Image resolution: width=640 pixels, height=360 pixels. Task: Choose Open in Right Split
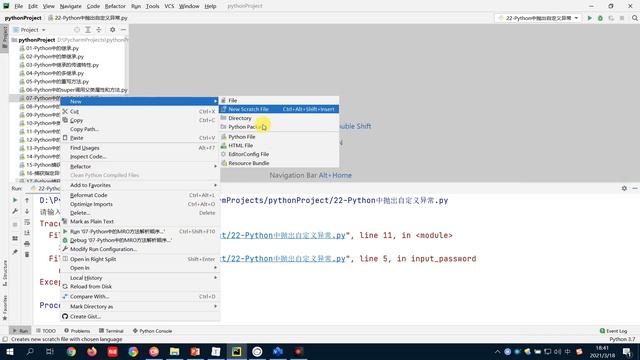click(x=140, y=259)
